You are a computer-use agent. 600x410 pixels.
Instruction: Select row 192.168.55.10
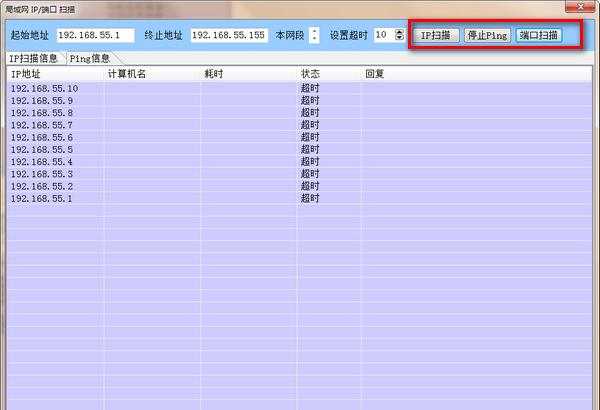[x=299, y=88]
